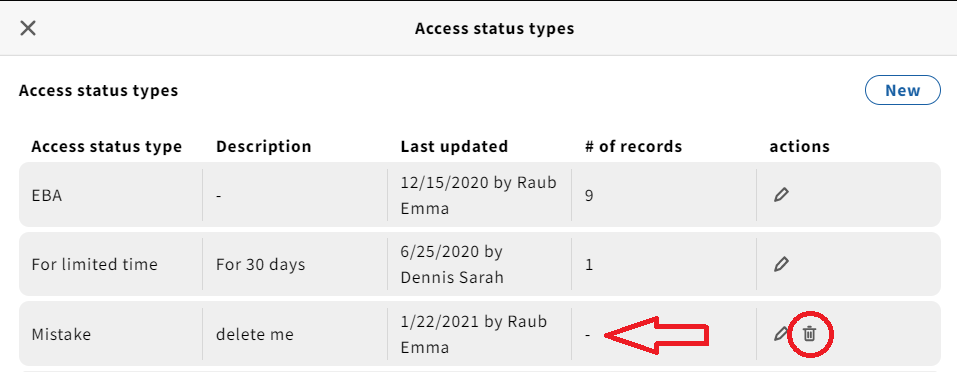The height and width of the screenshot is (372, 957).
Task: Select the Mistake row name
Action: pos(61,334)
